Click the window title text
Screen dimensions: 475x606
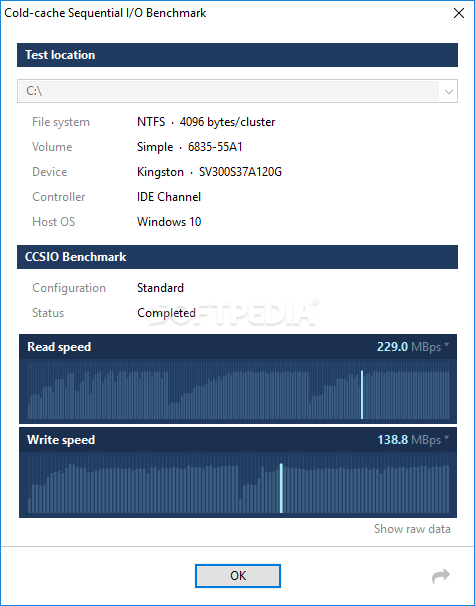(105, 13)
